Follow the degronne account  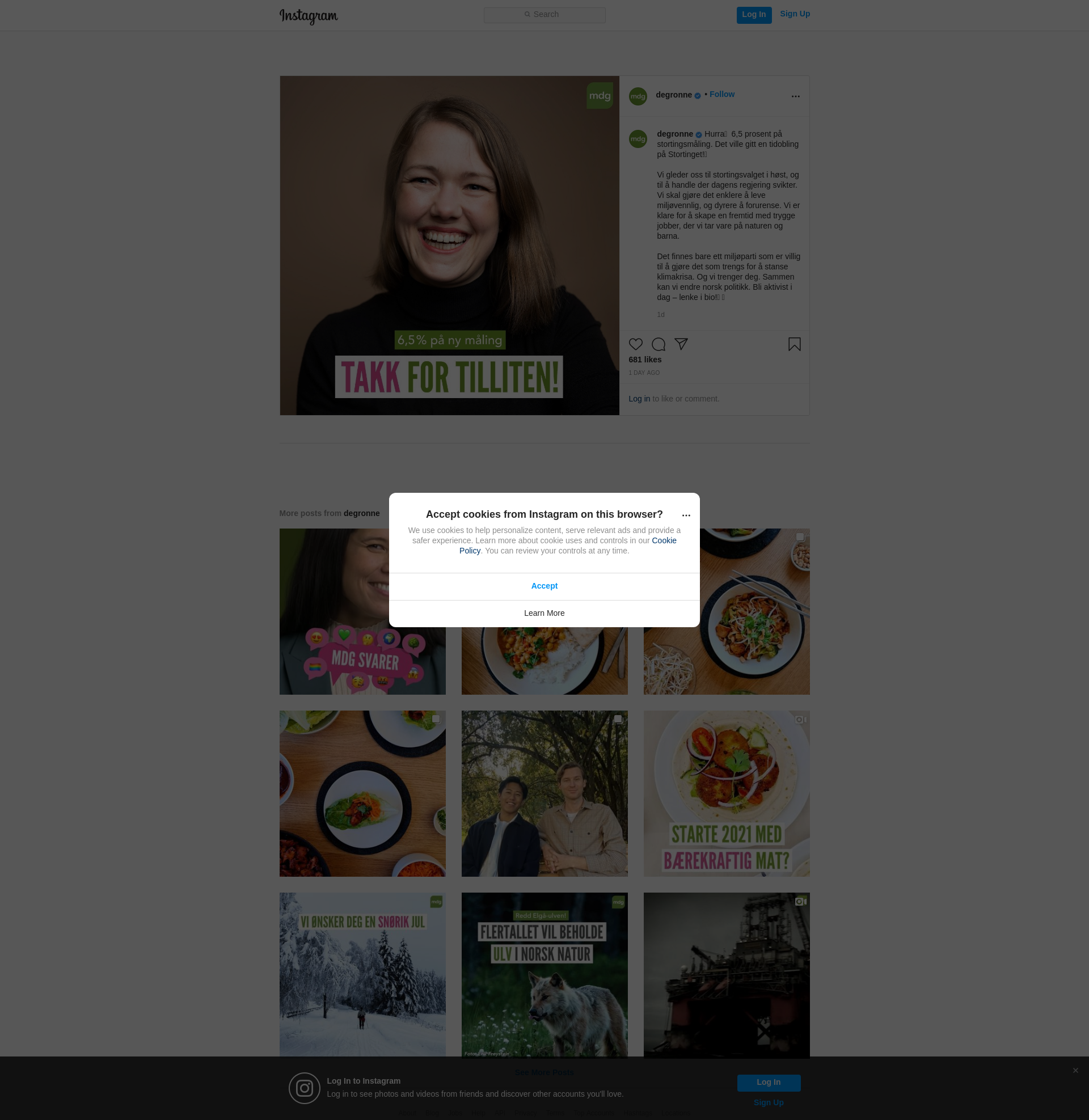(722, 94)
